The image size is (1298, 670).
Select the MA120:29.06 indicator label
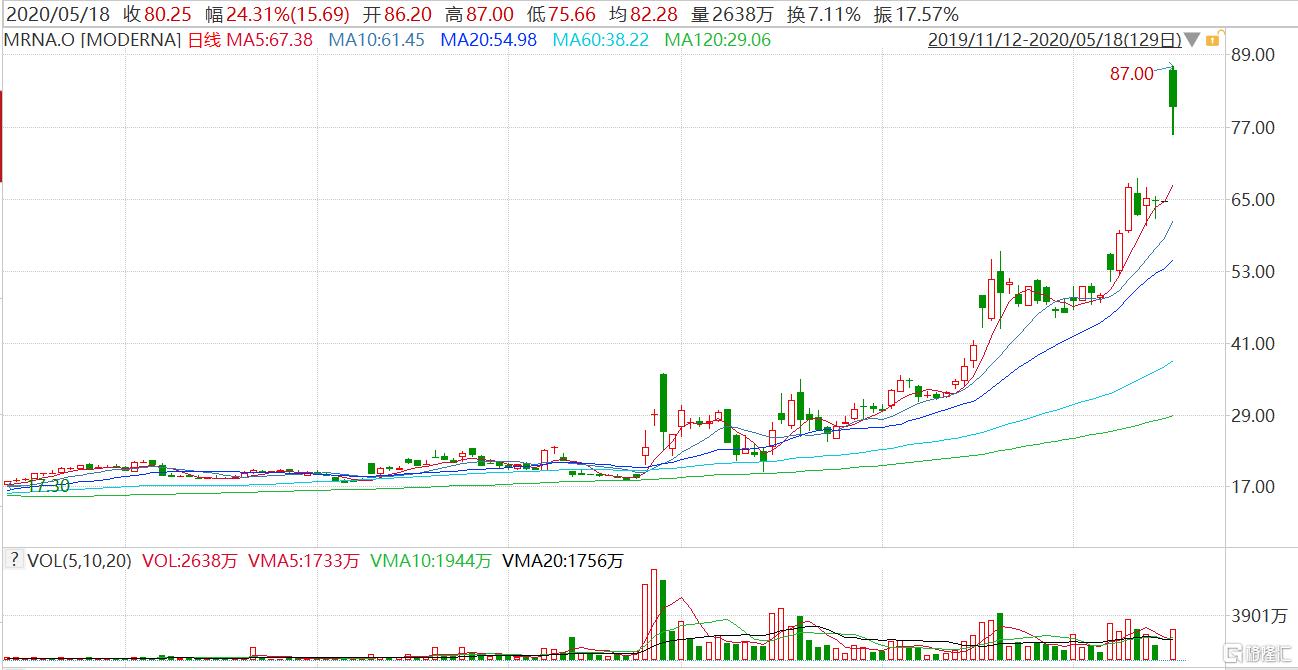tap(717, 40)
